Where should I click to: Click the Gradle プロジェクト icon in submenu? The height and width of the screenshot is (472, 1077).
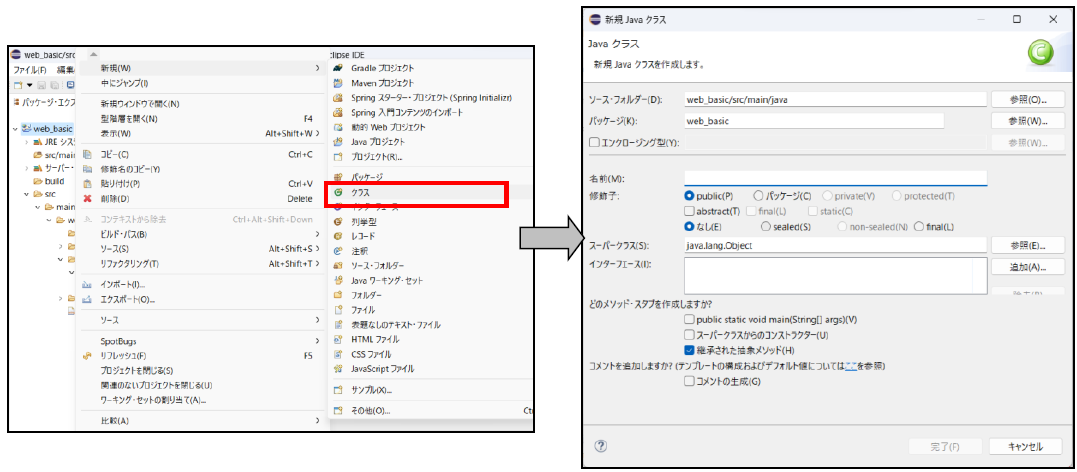point(338,68)
